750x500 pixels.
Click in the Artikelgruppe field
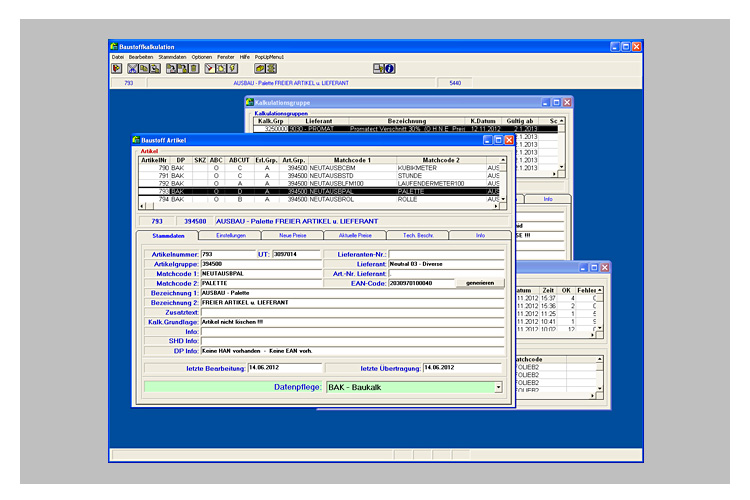tap(261, 264)
